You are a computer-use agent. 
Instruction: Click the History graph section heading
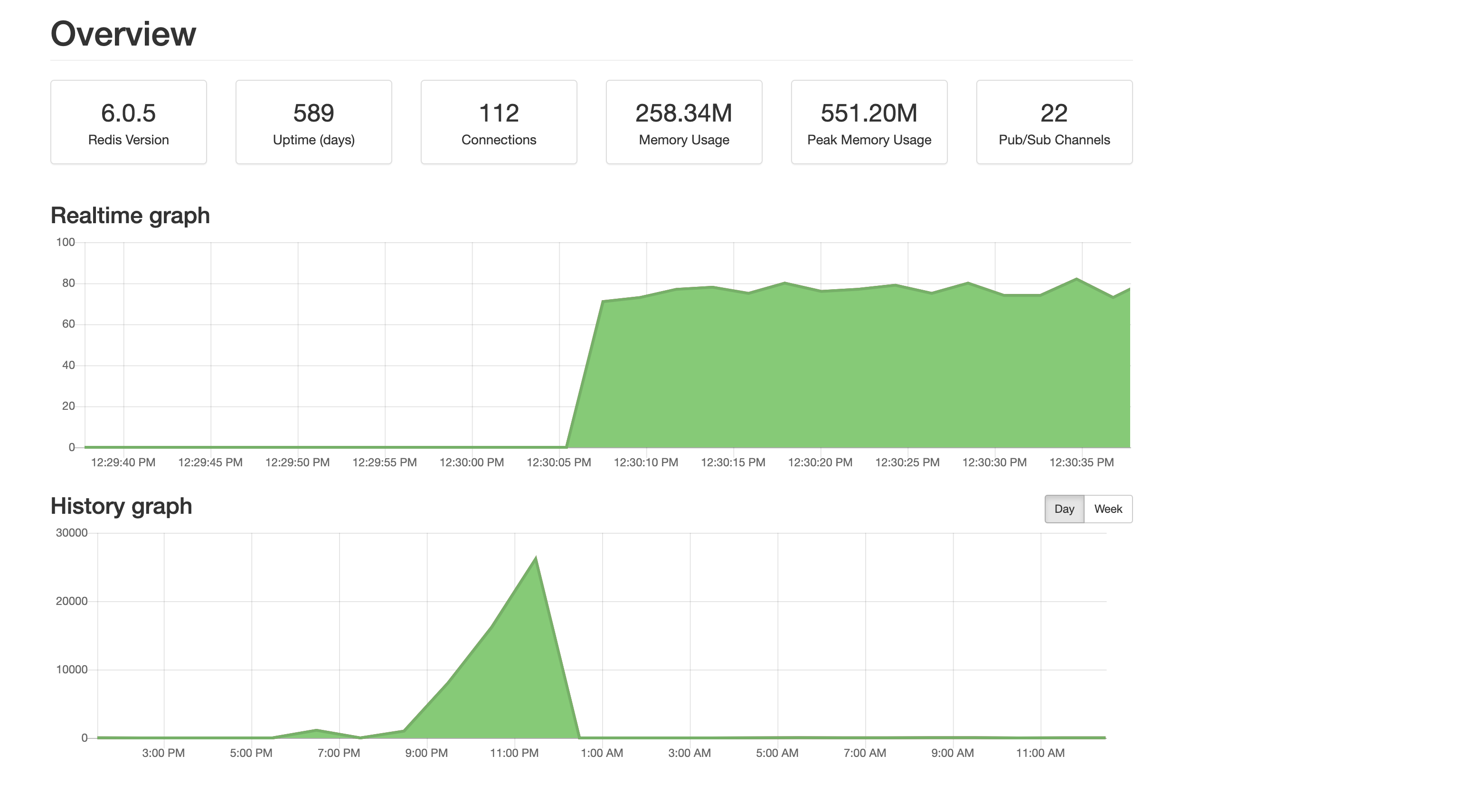click(x=121, y=506)
